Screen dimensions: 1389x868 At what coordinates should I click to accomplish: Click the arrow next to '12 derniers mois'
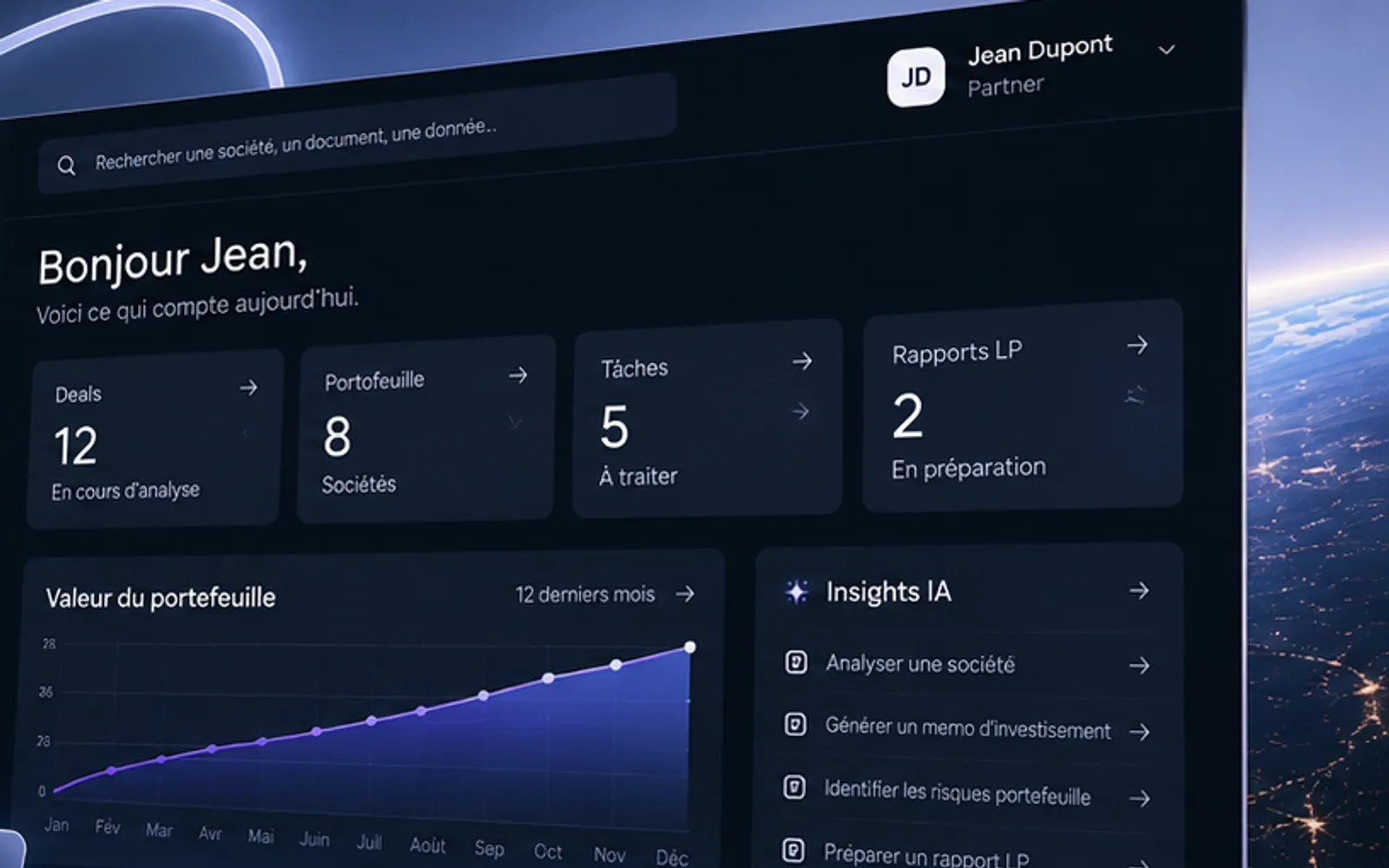coord(685,594)
